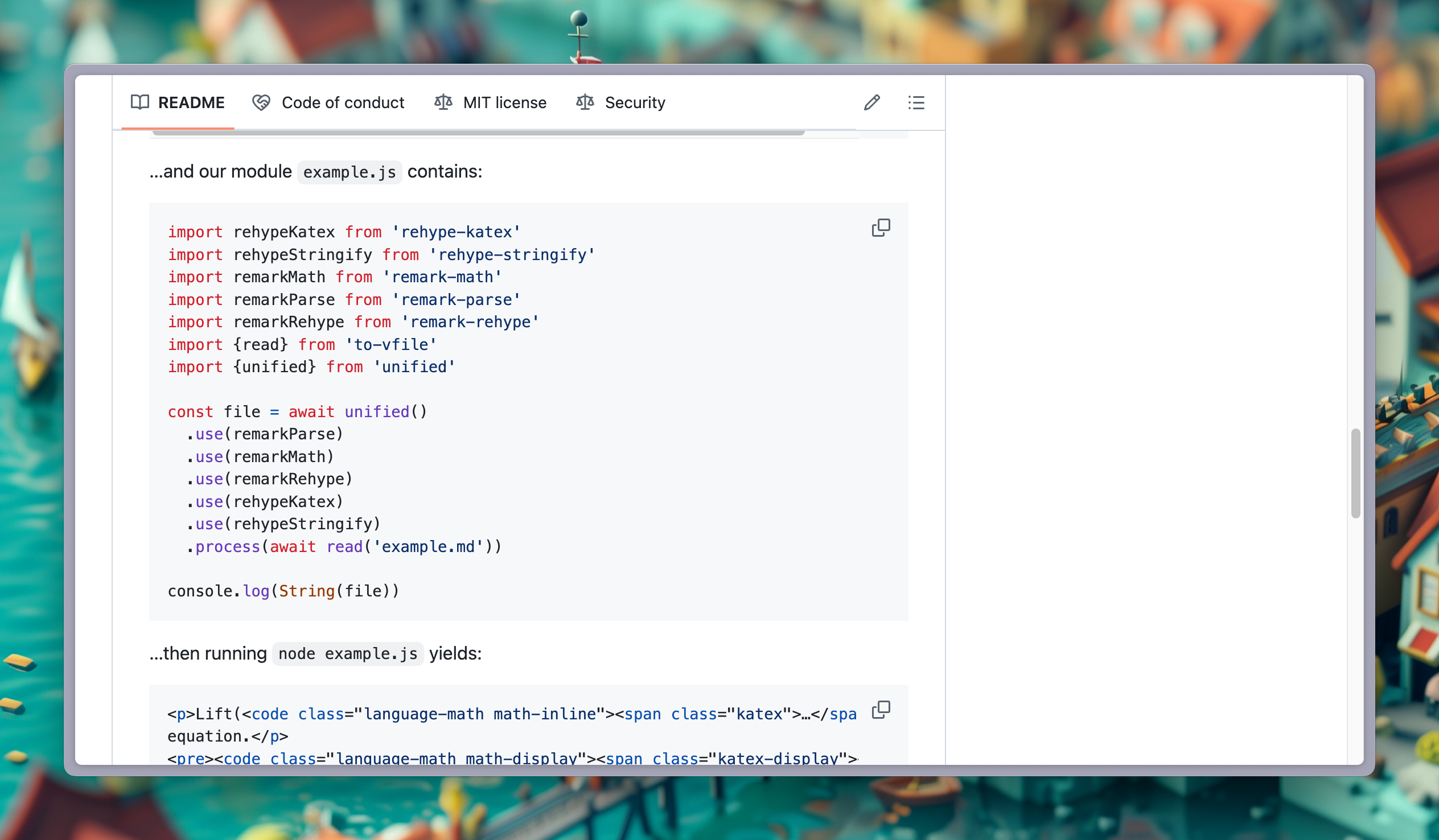This screenshot has height=840, width=1439.
Task: Open the Security tab
Action: pos(620,103)
